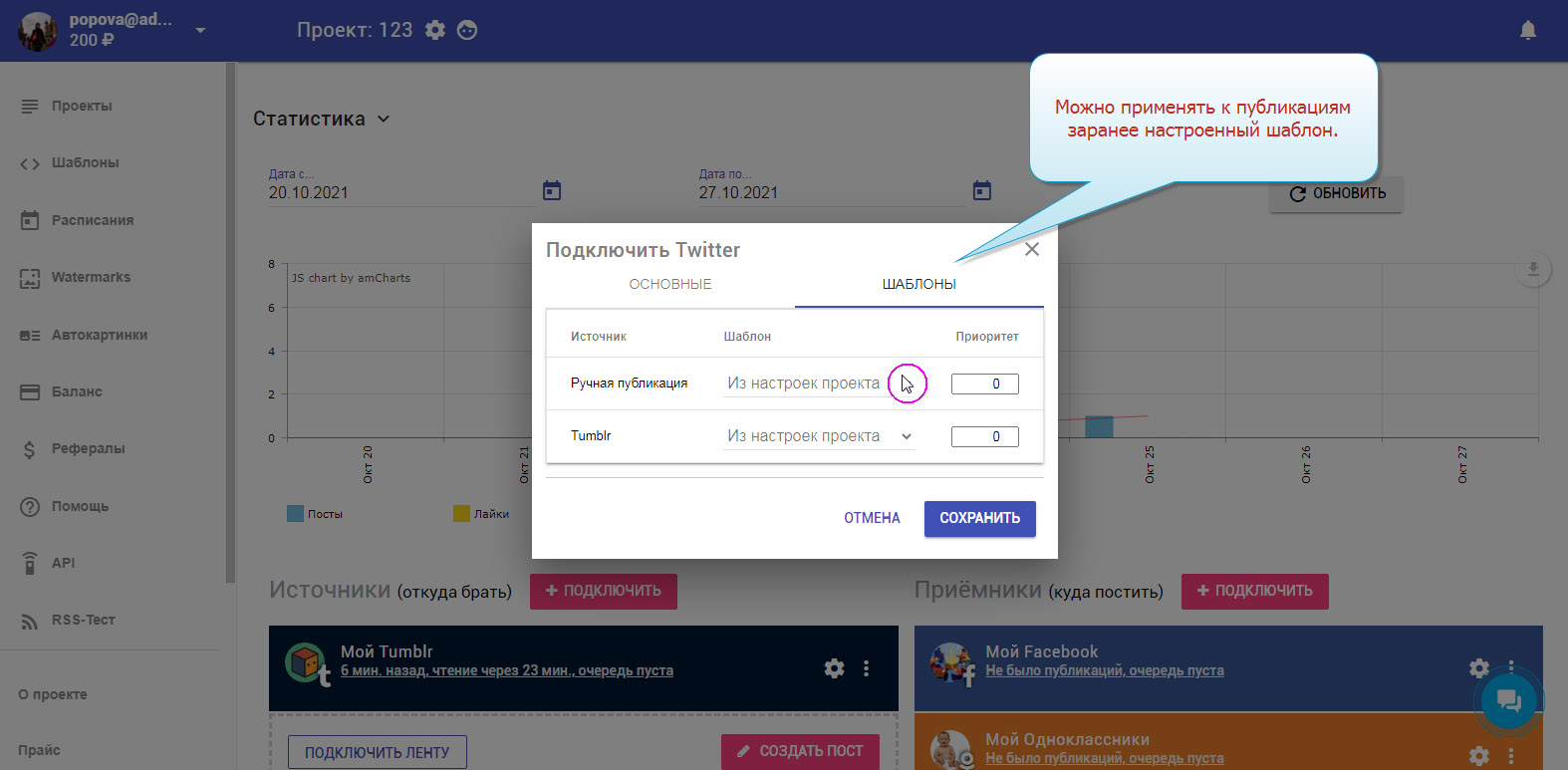Expand the user account dropdown arrow
Viewport: 1568px width, 770px height.
[200, 30]
